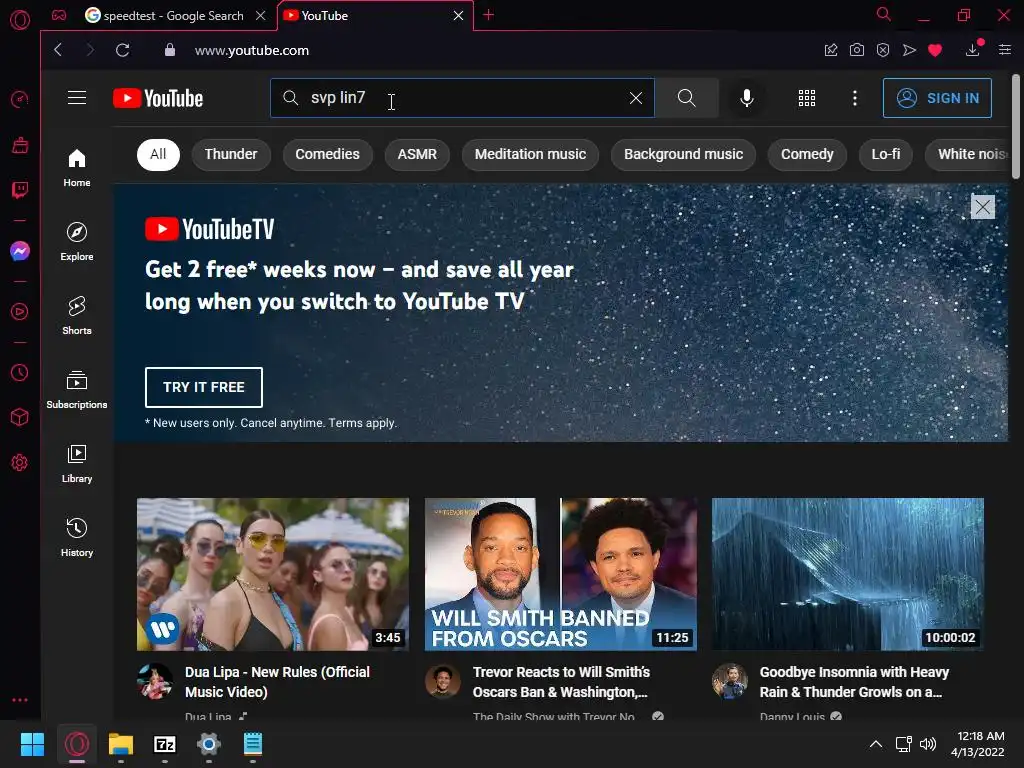Select the Lo-fi filter chip
The width and height of the screenshot is (1024, 768).
pos(886,154)
